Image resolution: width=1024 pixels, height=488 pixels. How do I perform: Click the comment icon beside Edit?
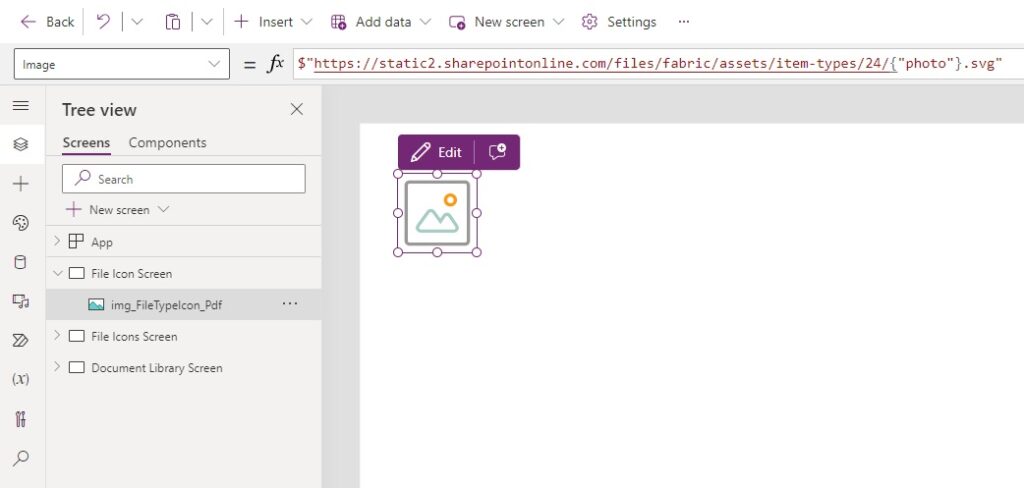point(497,152)
